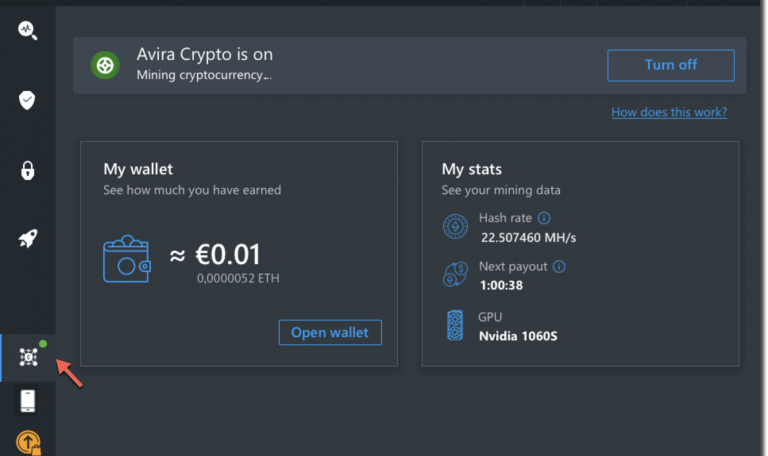Open the Security shield section
The image size is (768, 456).
[x=27, y=100]
